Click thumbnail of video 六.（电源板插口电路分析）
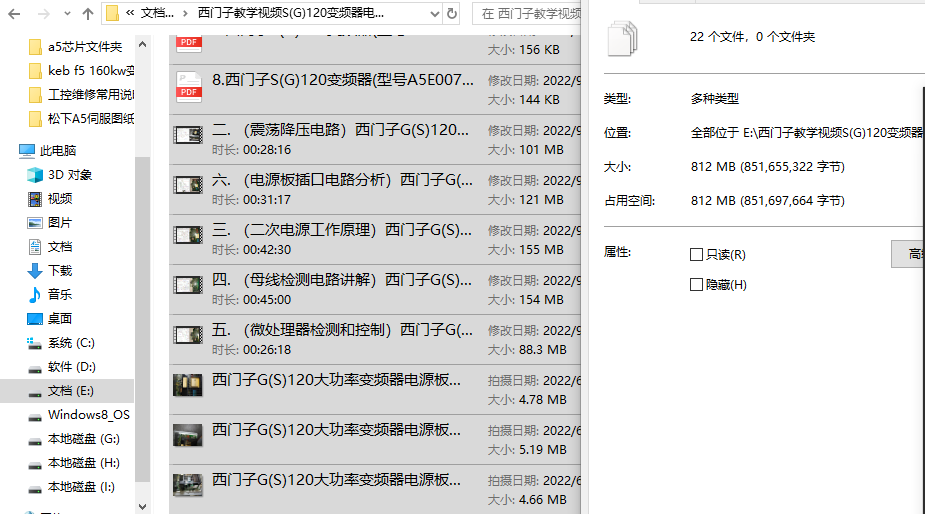 [188, 185]
